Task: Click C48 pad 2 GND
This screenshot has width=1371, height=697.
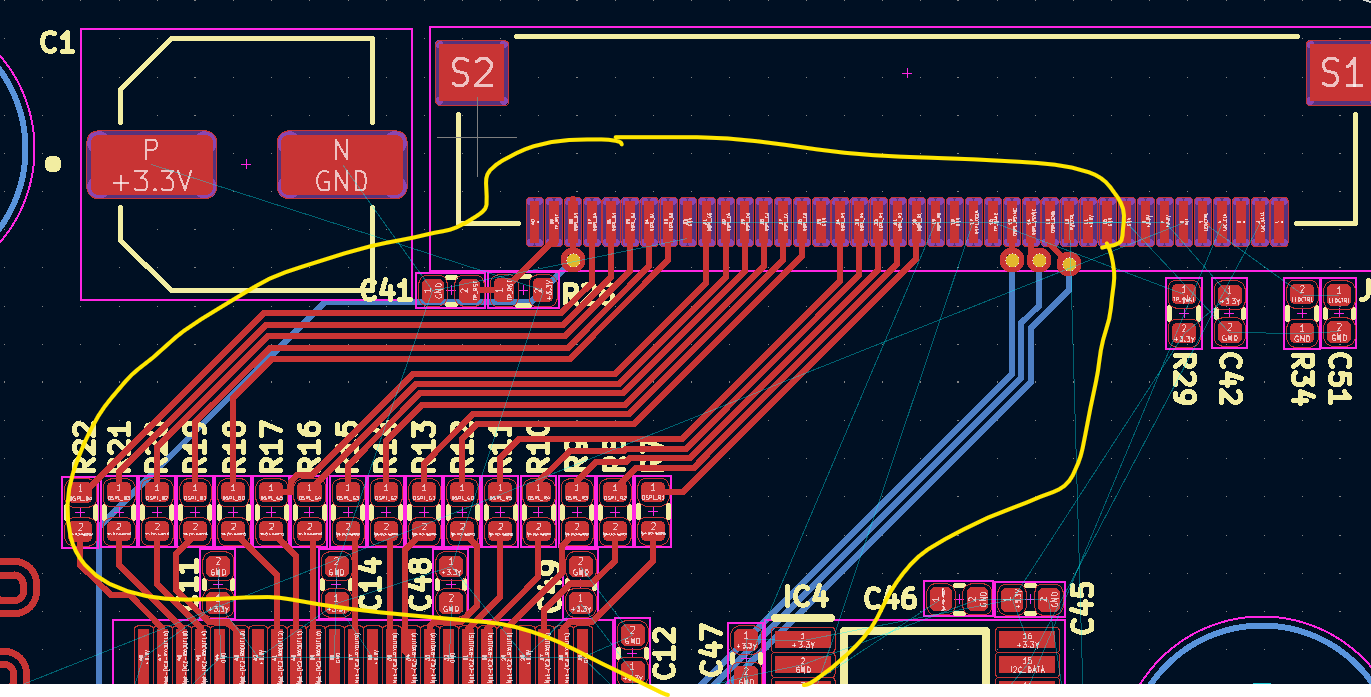Action: point(451,602)
